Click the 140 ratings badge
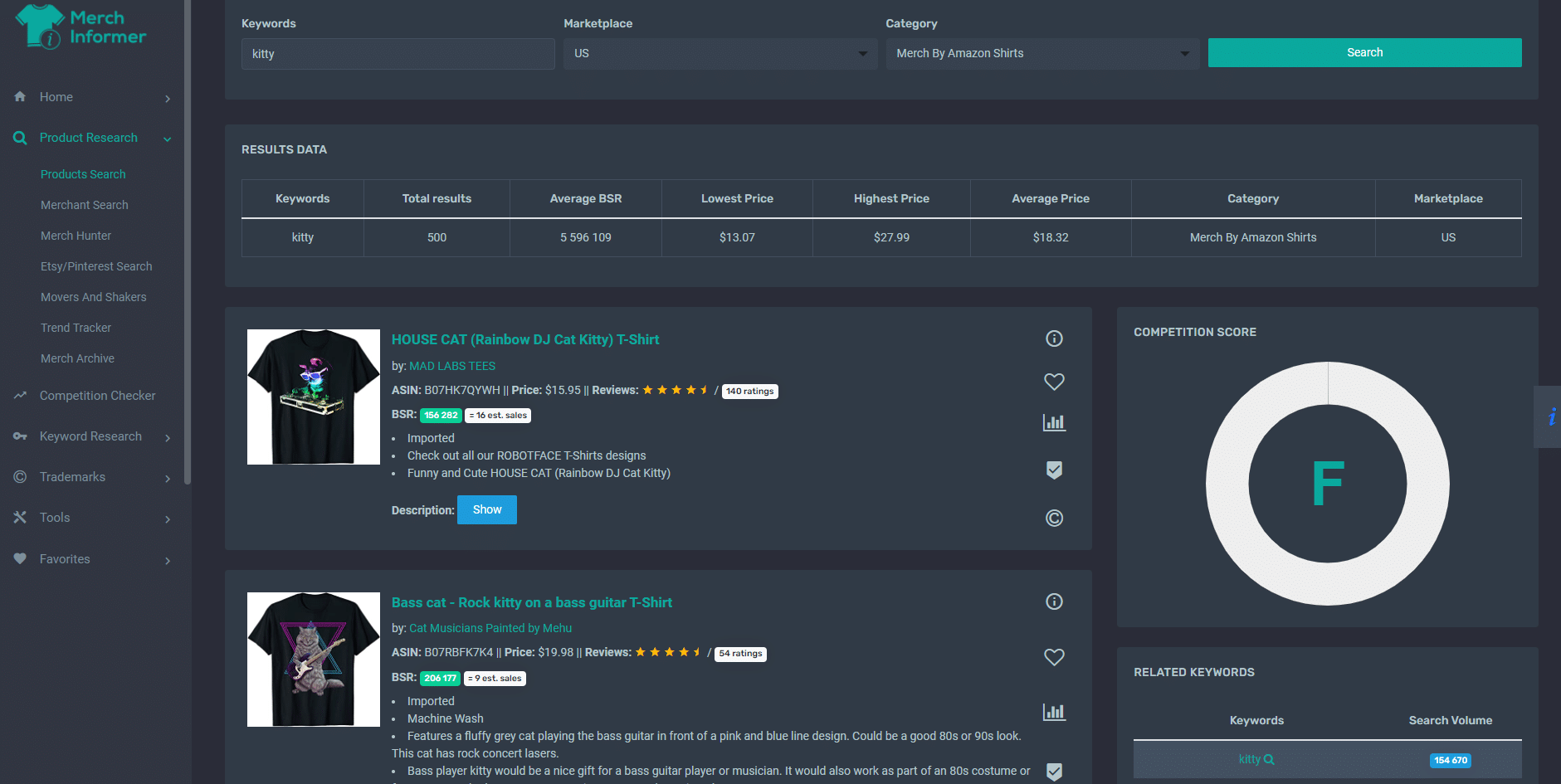The height and width of the screenshot is (784, 1561). coord(749,391)
